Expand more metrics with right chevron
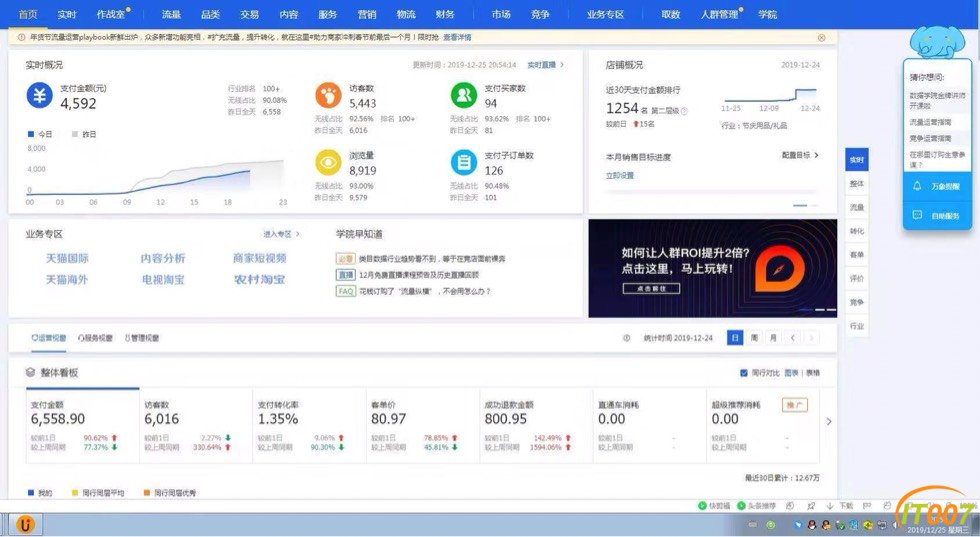Viewport: 980px width, 537px height. point(829,421)
